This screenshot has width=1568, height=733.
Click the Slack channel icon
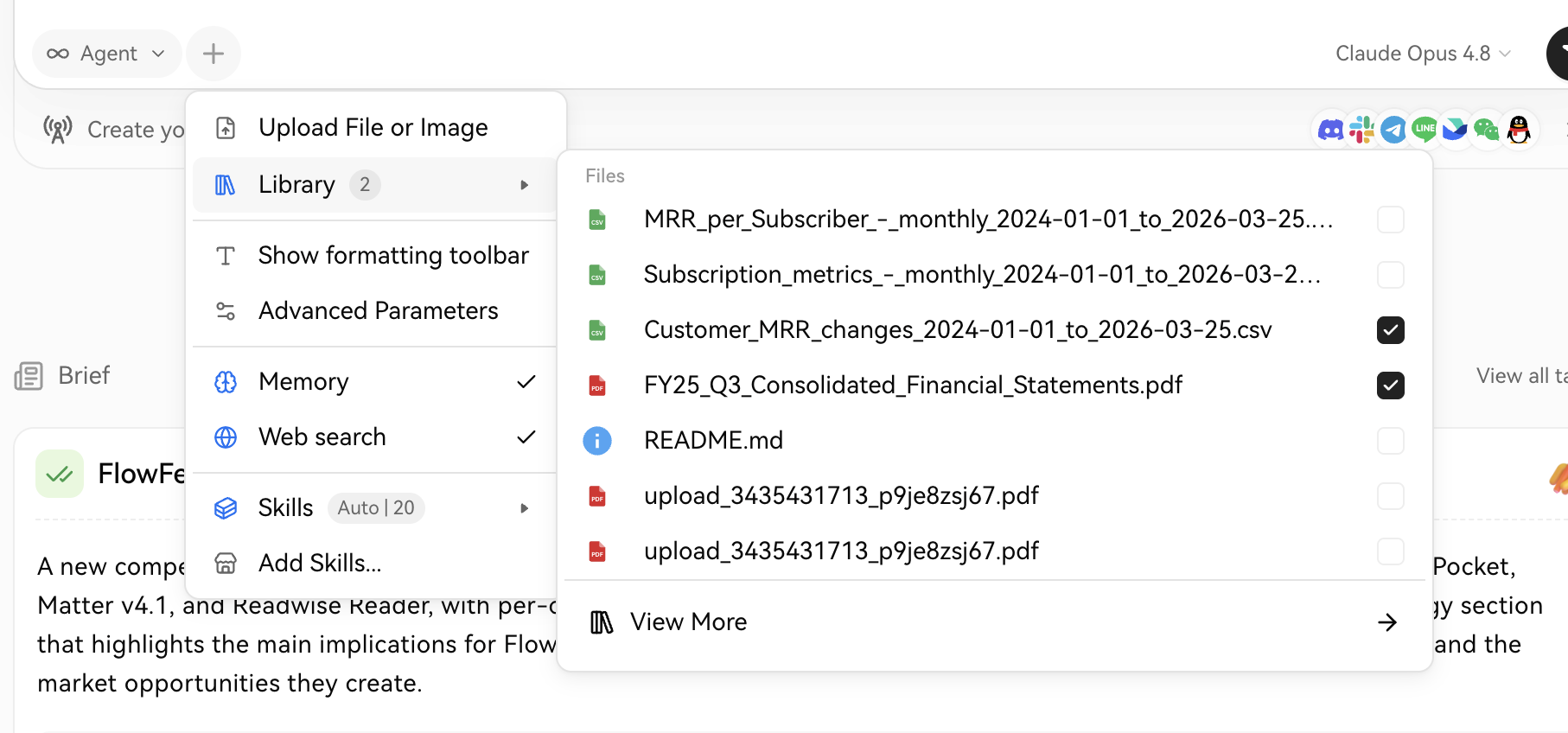(x=1362, y=131)
